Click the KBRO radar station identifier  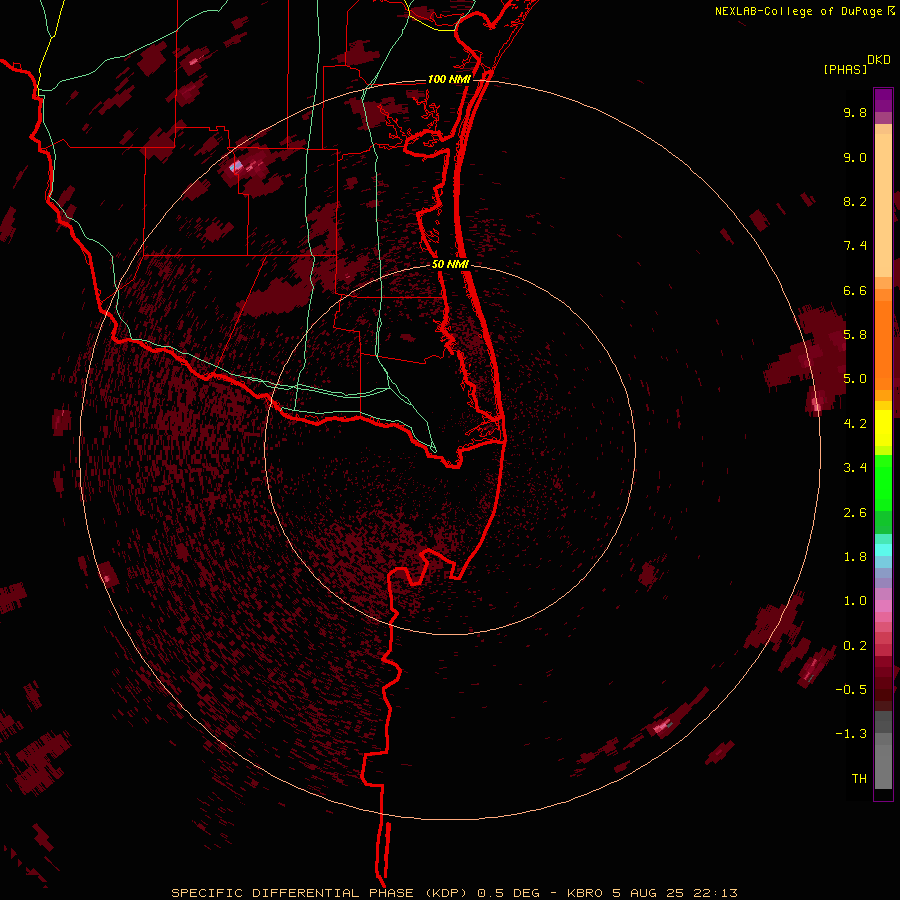(x=585, y=893)
